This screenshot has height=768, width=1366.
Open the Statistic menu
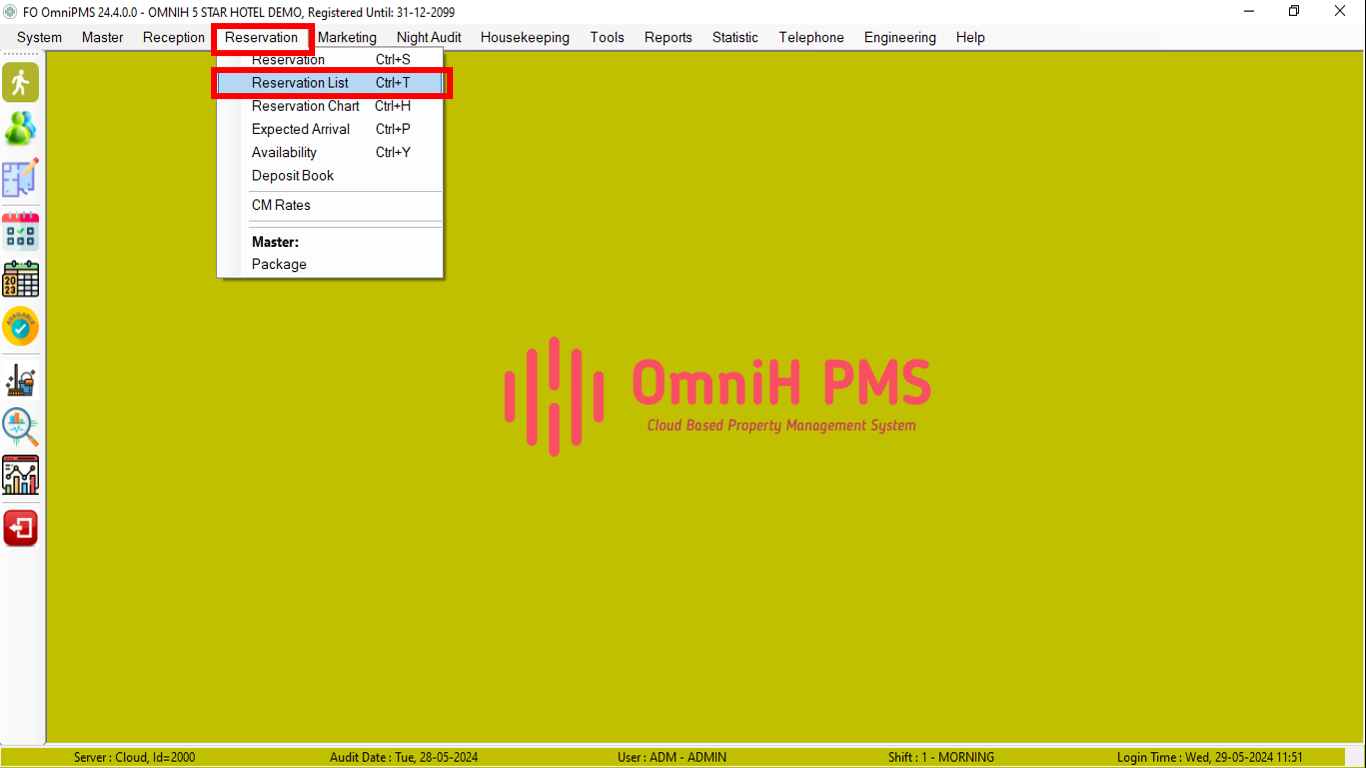pyautogui.click(x=735, y=37)
